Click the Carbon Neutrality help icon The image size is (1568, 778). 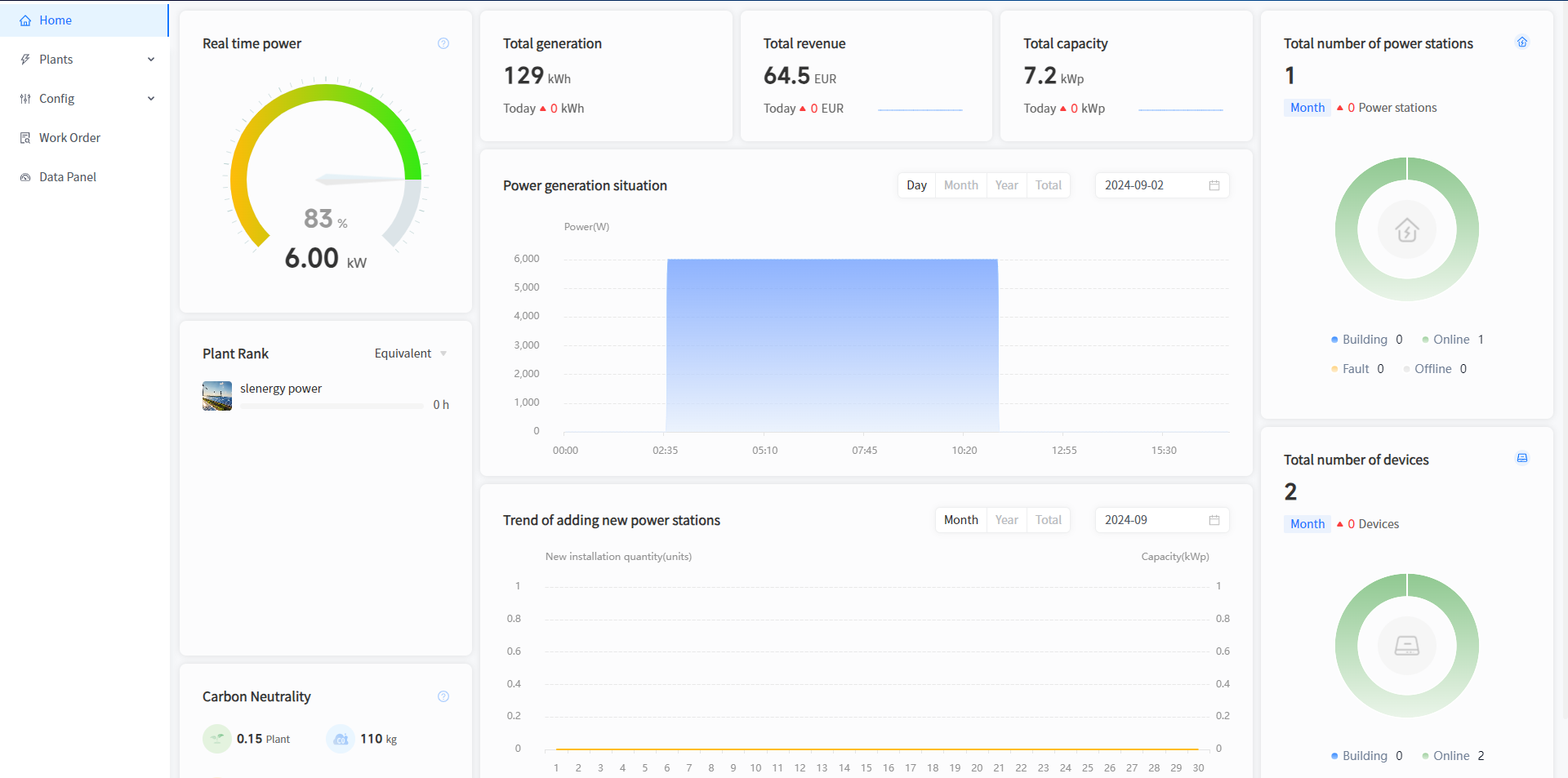pyautogui.click(x=443, y=696)
